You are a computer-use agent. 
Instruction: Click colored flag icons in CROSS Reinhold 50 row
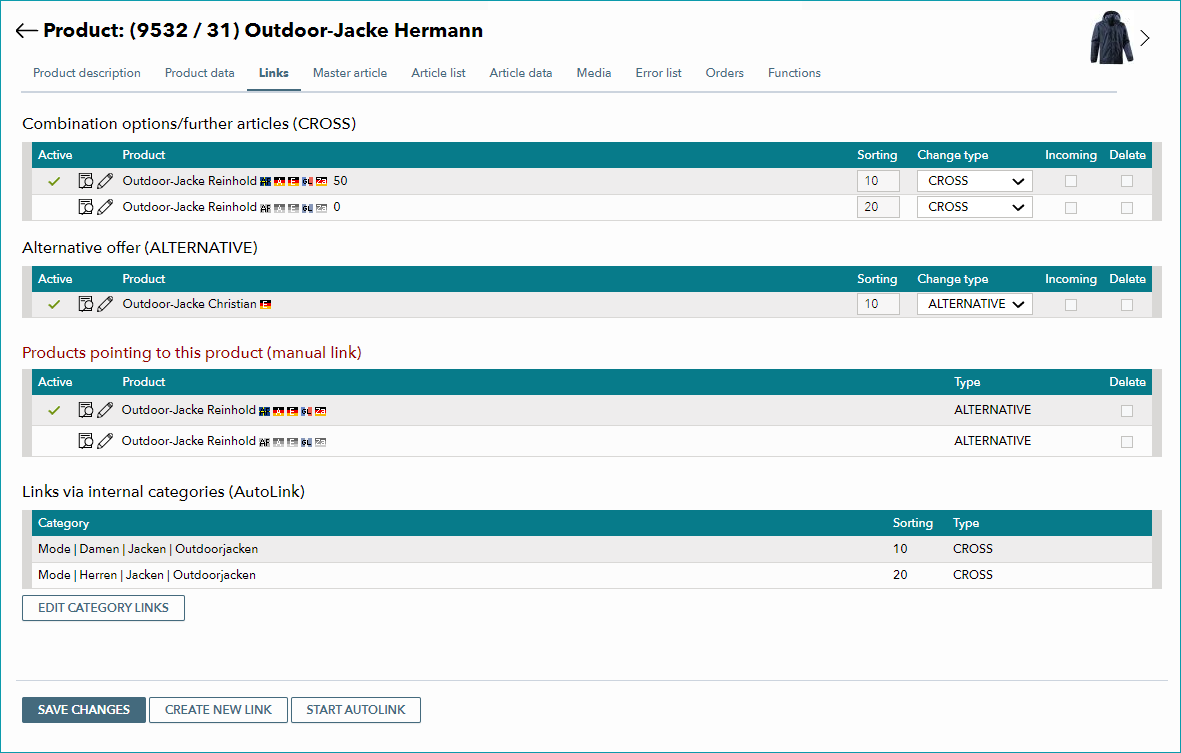point(294,181)
